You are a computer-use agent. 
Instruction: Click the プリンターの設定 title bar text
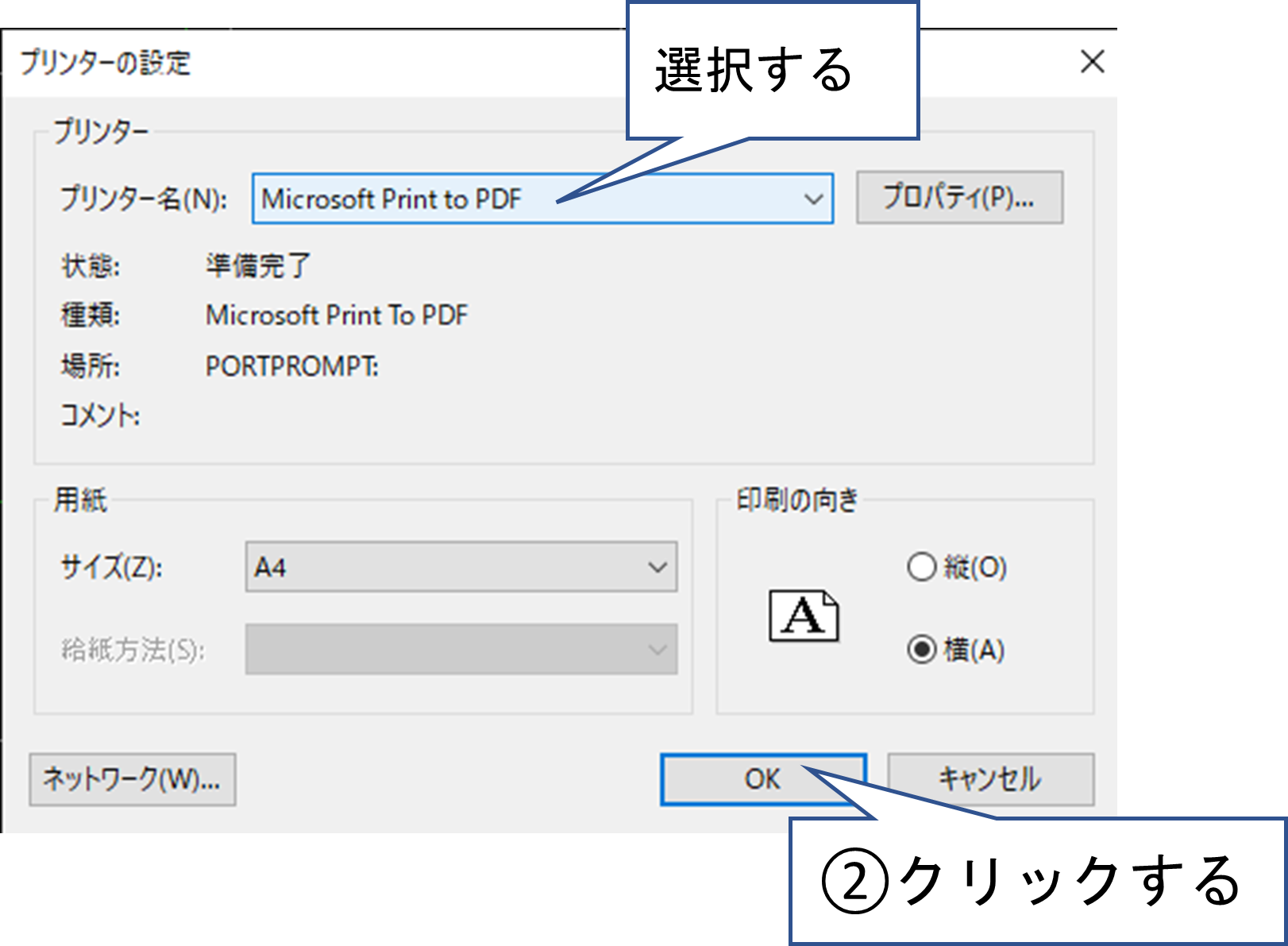[x=105, y=63]
